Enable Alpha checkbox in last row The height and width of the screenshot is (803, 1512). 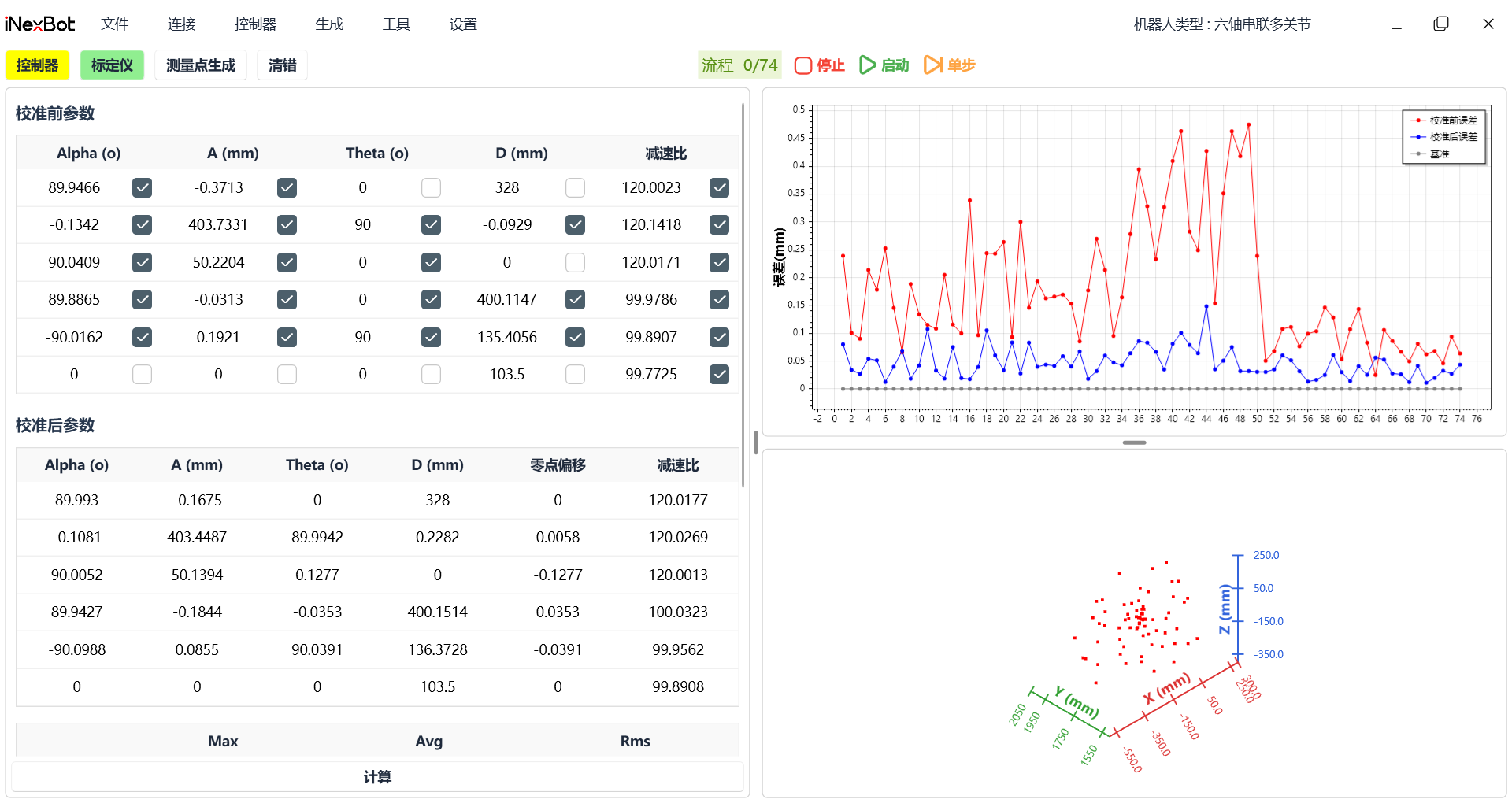(x=142, y=374)
